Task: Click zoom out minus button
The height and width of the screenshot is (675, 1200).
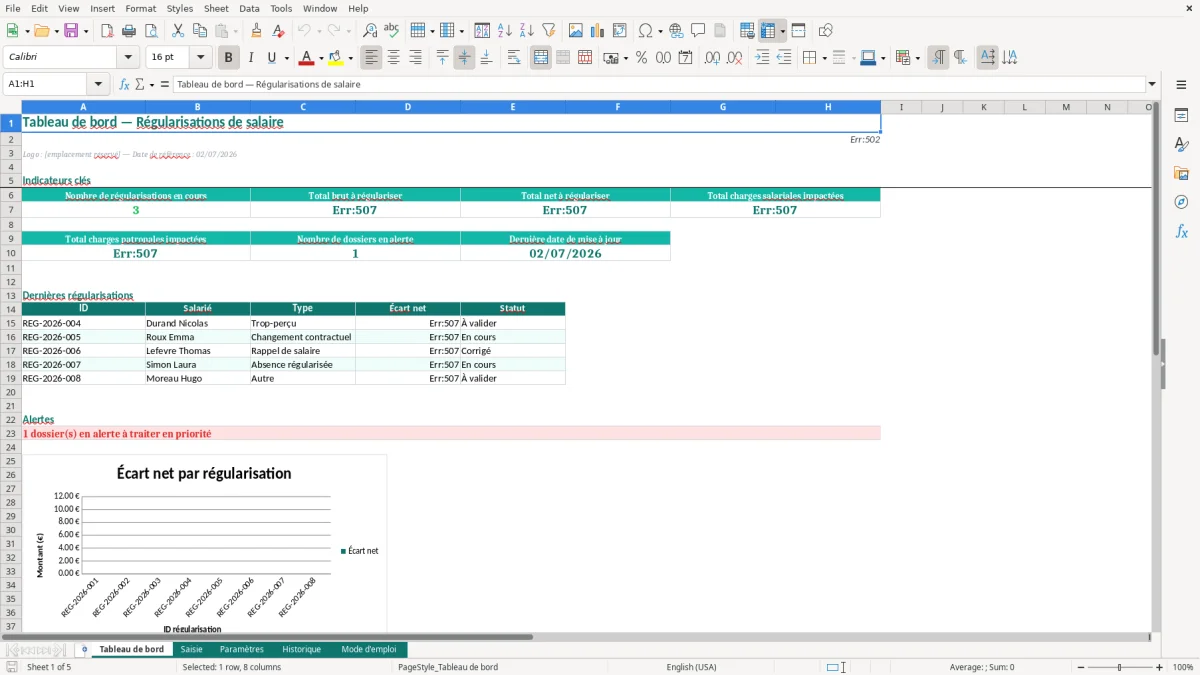Action: pyautogui.click(x=1080, y=667)
